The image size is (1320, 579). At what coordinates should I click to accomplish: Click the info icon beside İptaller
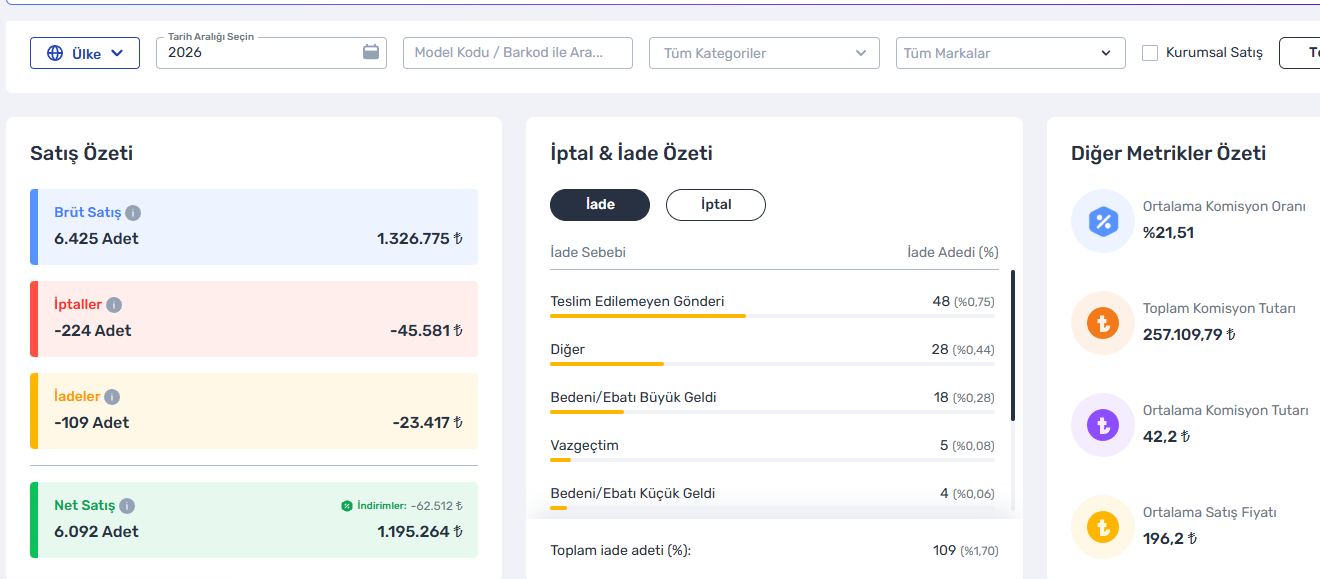[114, 305]
